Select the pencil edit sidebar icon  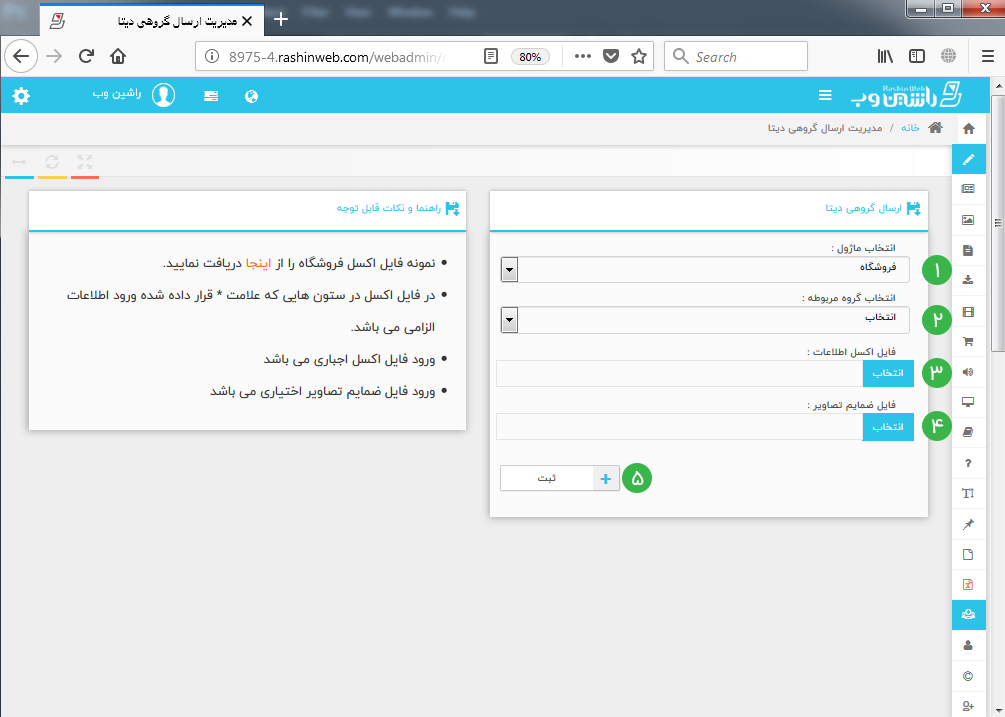tap(968, 159)
